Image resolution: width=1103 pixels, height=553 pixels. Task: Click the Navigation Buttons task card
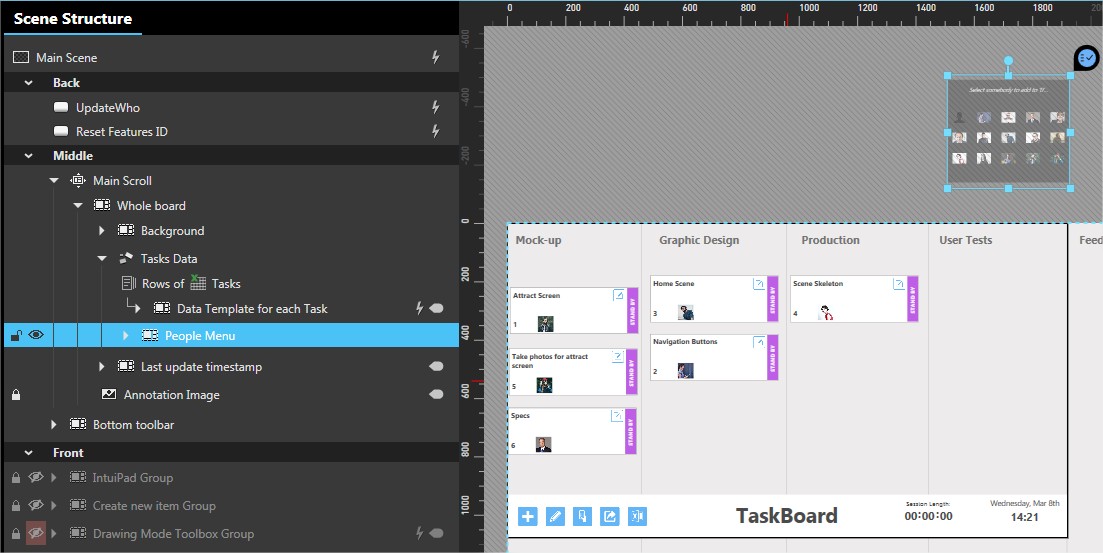pos(714,357)
